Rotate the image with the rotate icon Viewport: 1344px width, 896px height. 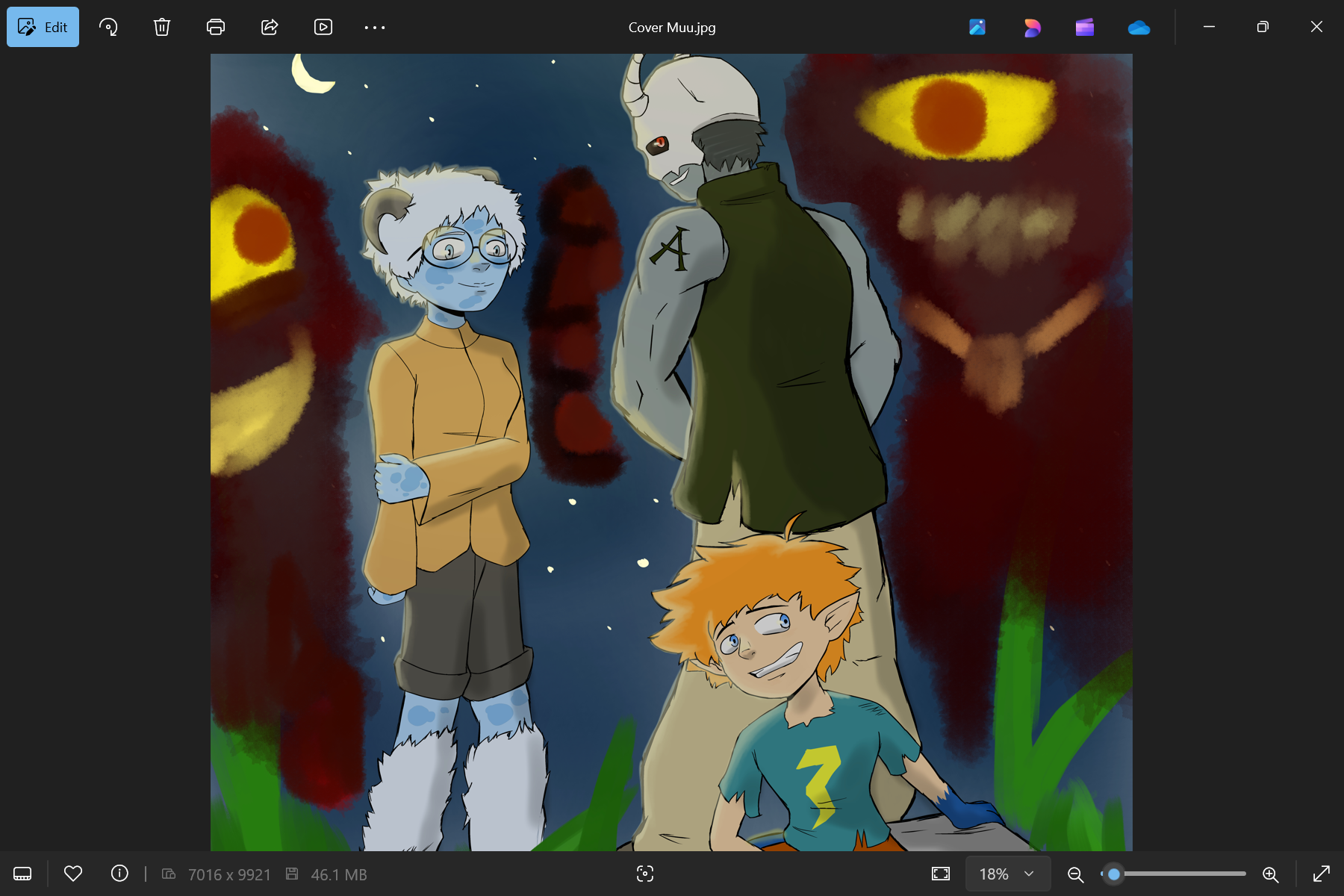108,28
